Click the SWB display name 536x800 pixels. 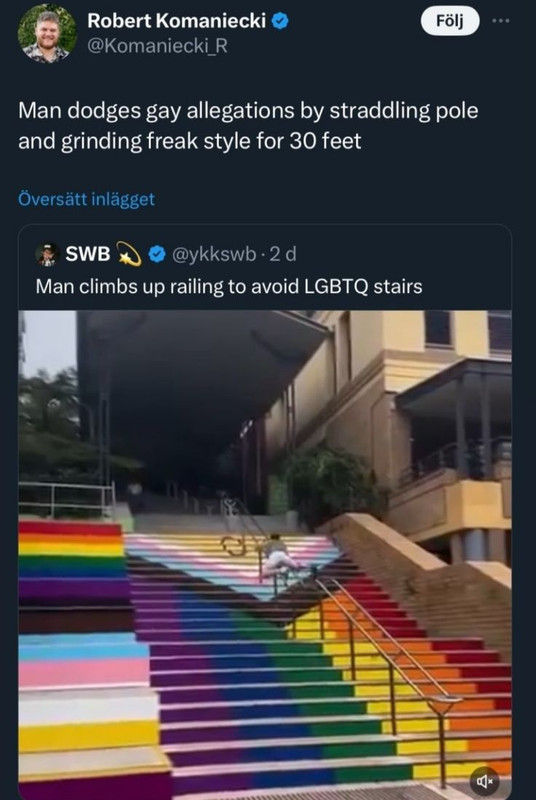(x=88, y=254)
